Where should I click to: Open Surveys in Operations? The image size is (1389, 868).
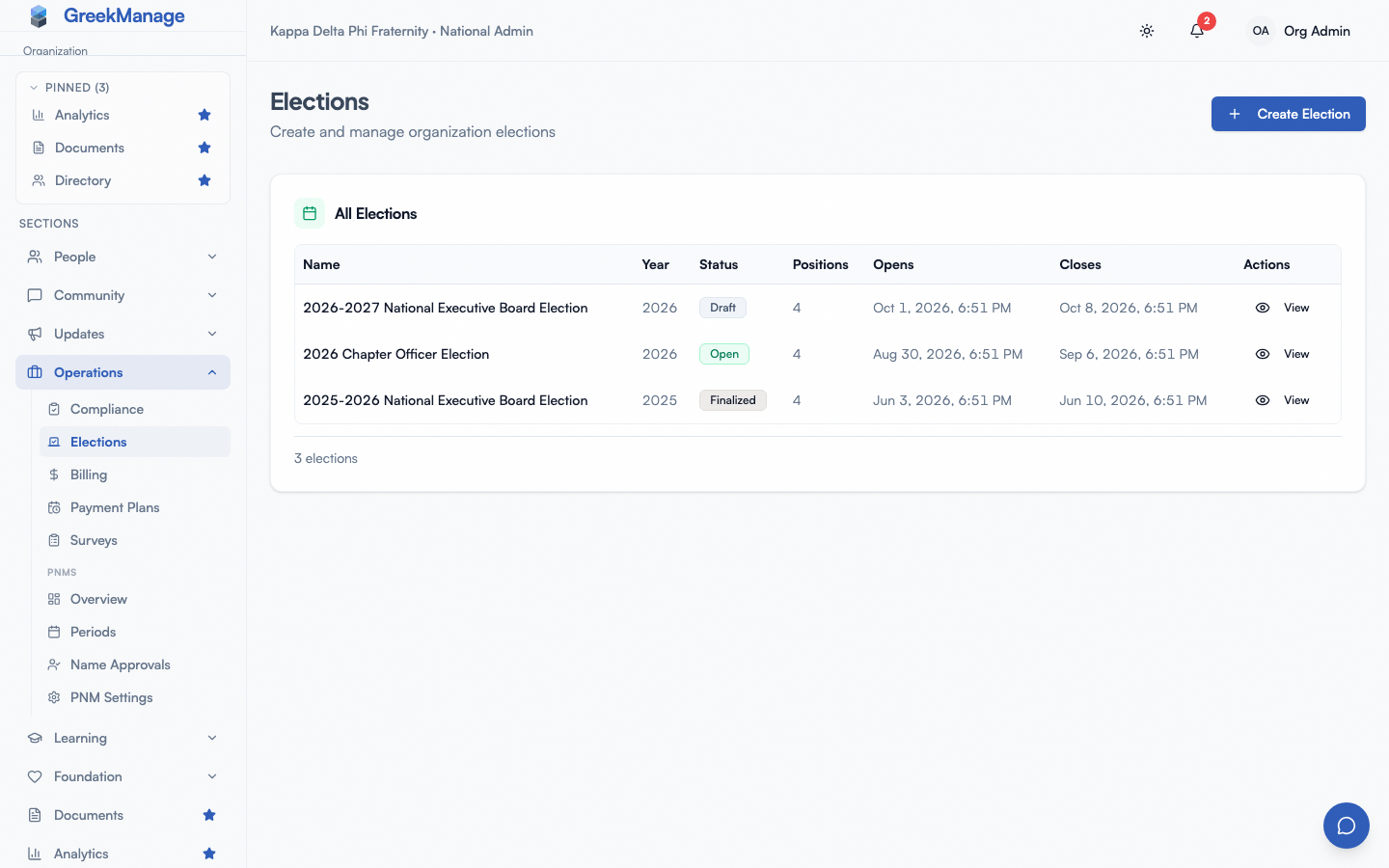pyautogui.click(x=135, y=540)
